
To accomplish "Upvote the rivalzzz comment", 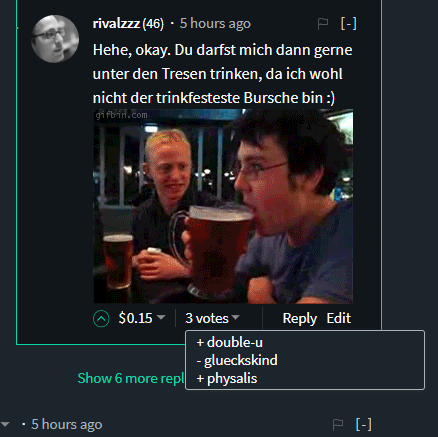I will [x=101, y=319].
